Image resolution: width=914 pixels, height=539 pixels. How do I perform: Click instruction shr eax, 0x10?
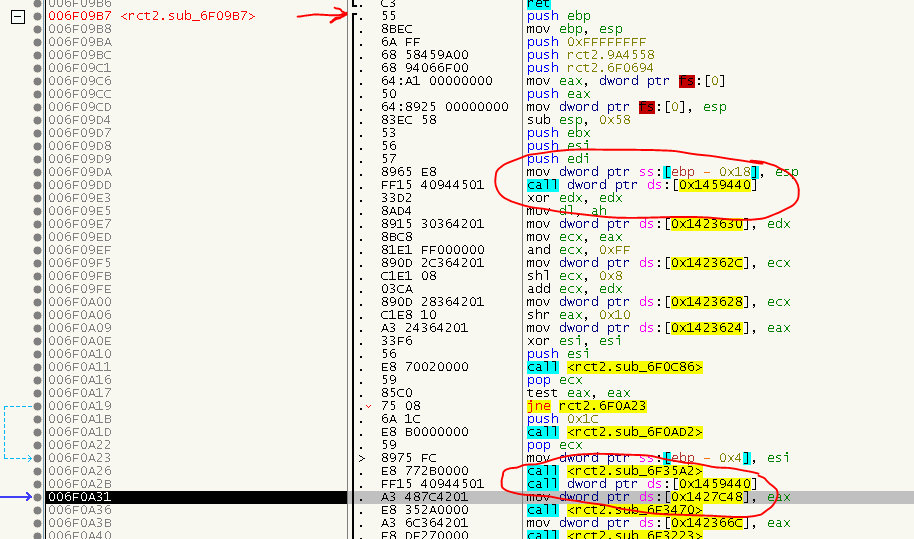(579, 315)
